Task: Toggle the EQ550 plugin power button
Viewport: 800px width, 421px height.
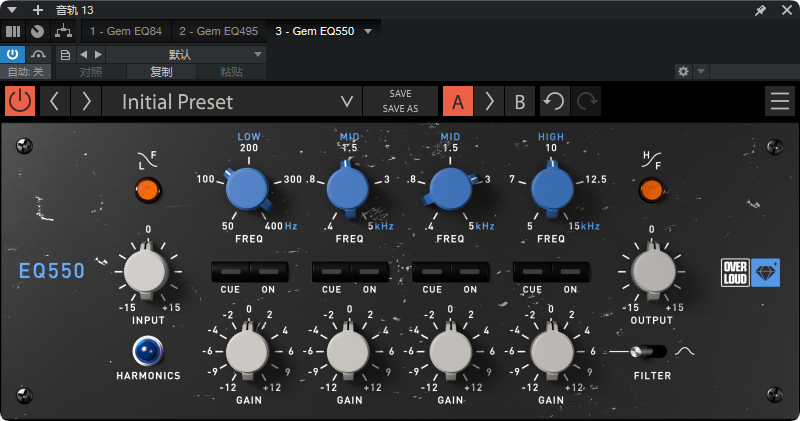Action: (20, 101)
